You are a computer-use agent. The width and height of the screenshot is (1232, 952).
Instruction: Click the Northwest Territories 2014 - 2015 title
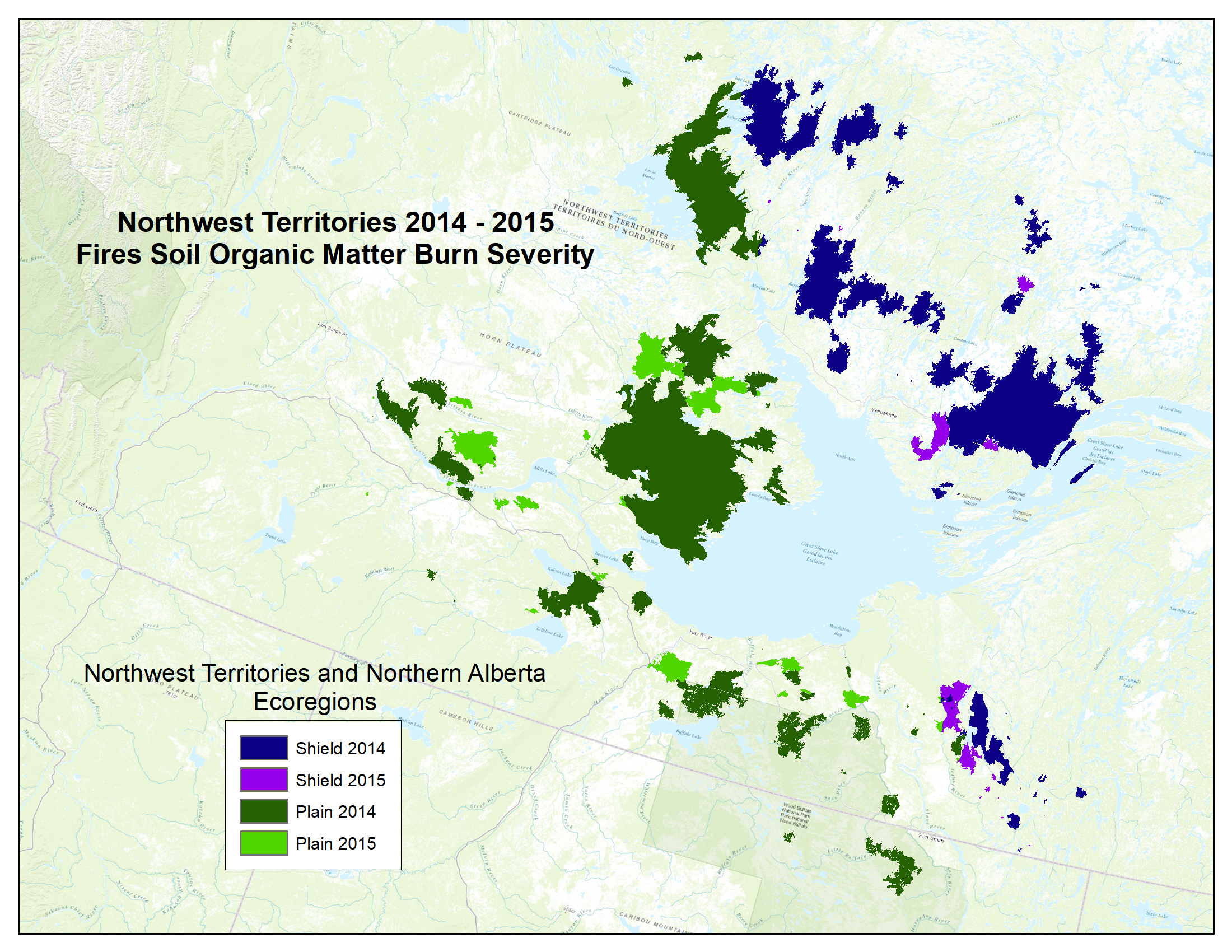pyautogui.click(x=335, y=222)
